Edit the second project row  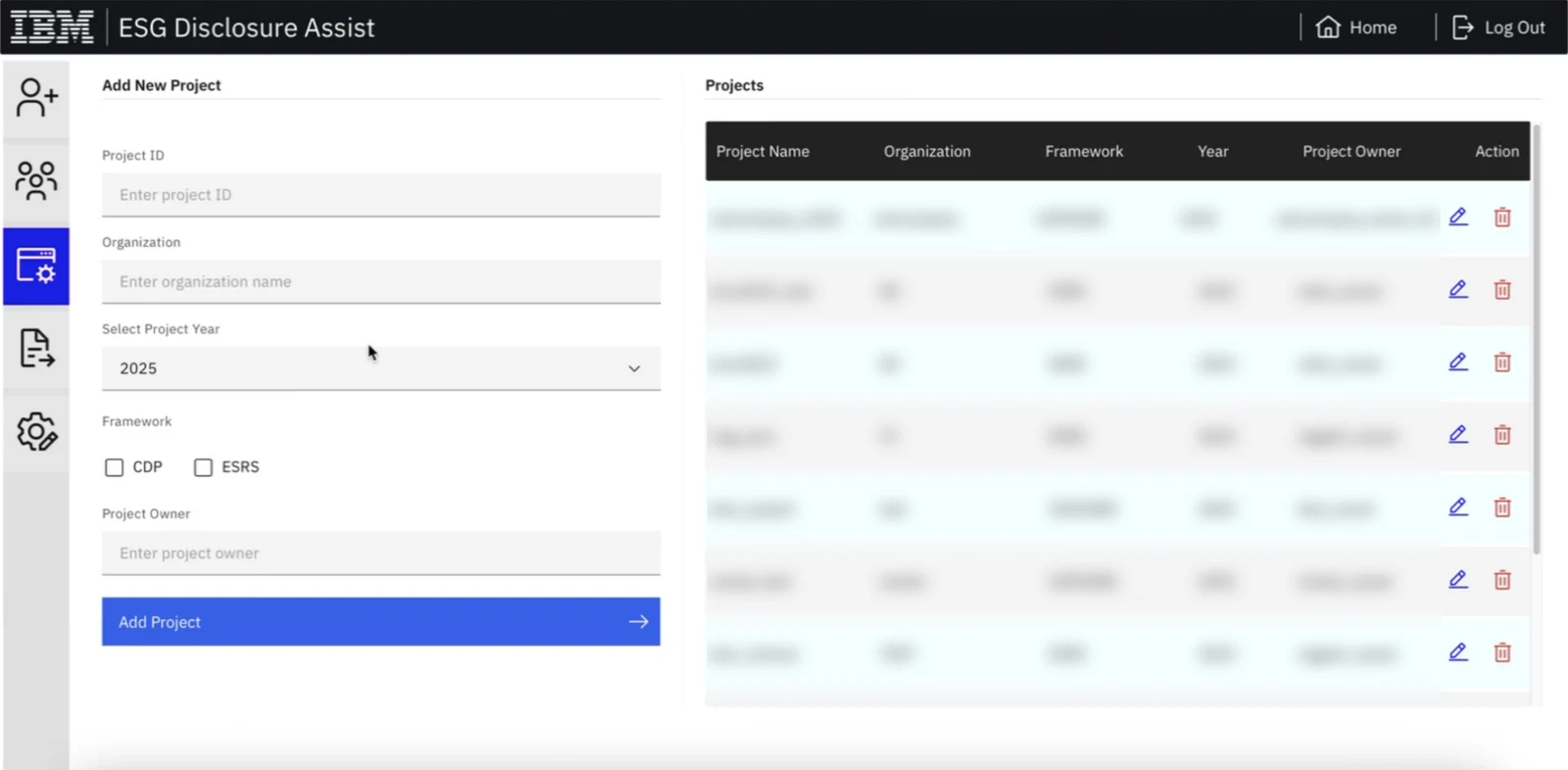point(1458,289)
